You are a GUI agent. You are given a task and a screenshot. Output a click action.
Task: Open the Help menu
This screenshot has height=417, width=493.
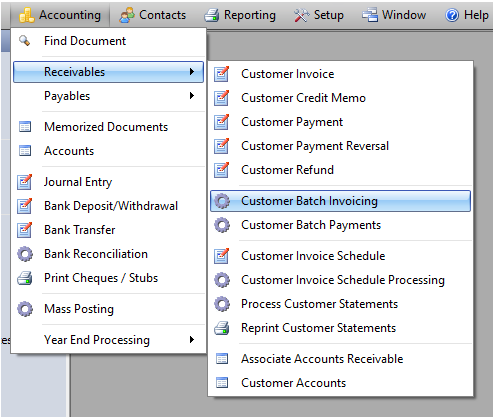coord(467,15)
